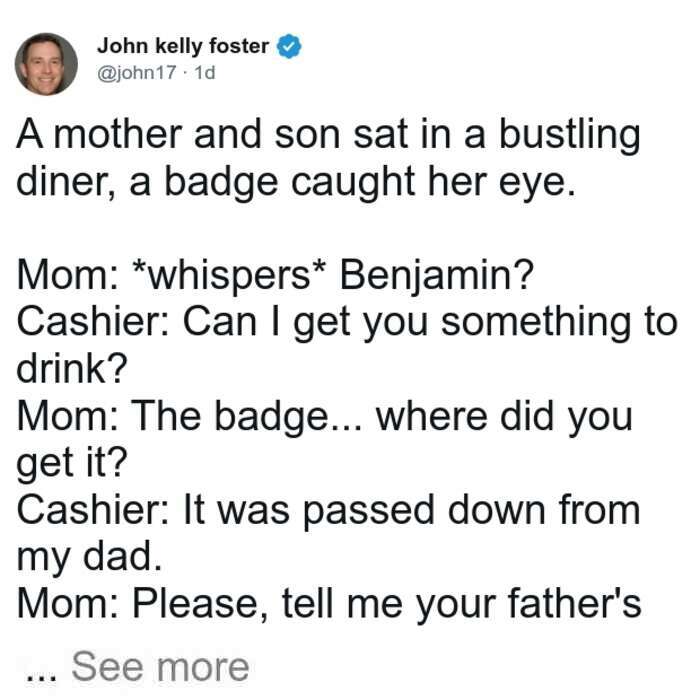Click the 'Cashier: It was passed down from' line
The width and height of the screenshot is (700, 700).
click(329, 510)
